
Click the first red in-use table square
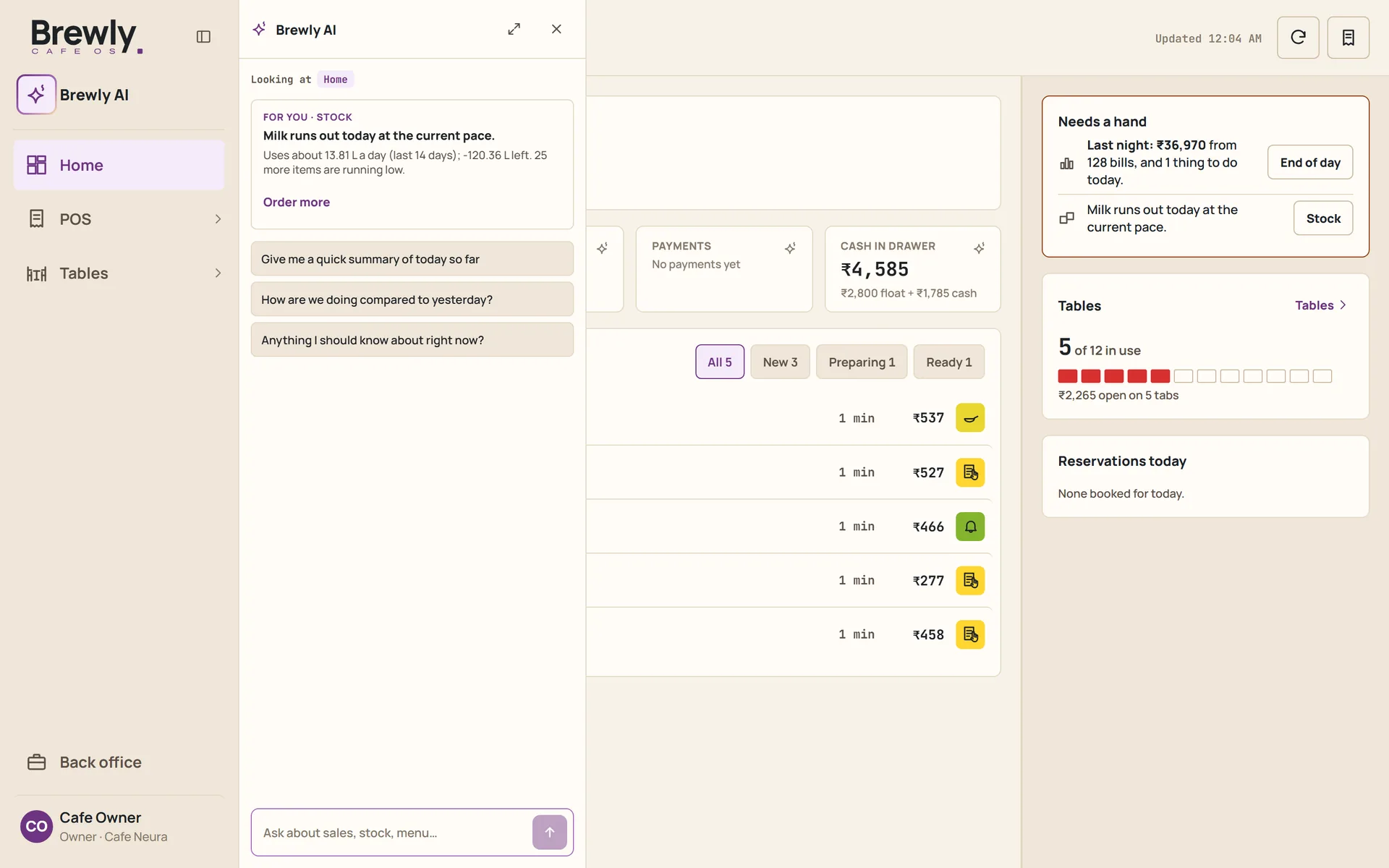[1068, 376]
